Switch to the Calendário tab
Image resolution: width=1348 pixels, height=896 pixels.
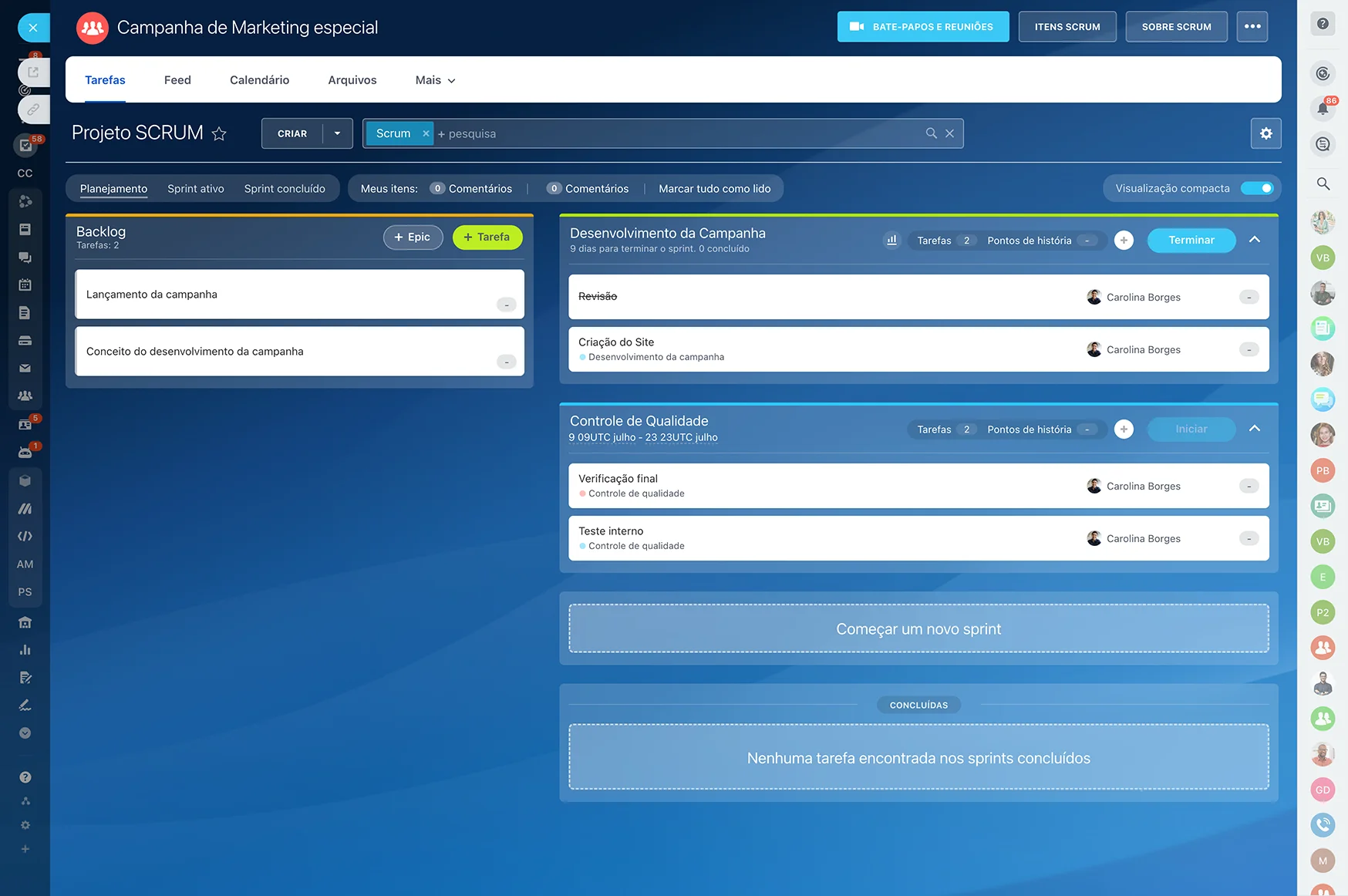tap(259, 80)
